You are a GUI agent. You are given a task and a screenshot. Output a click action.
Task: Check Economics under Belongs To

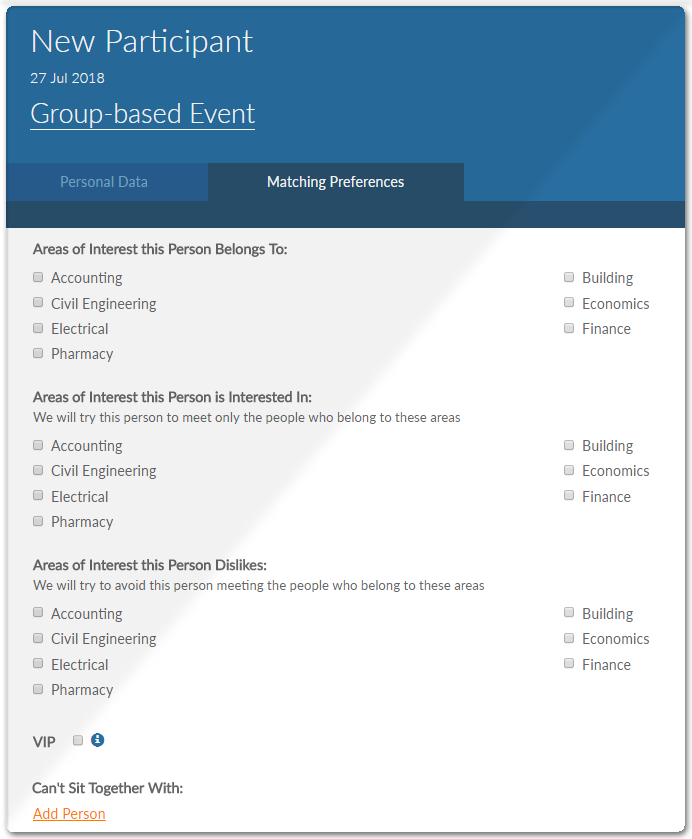pyautogui.click(x=569, y=302)
